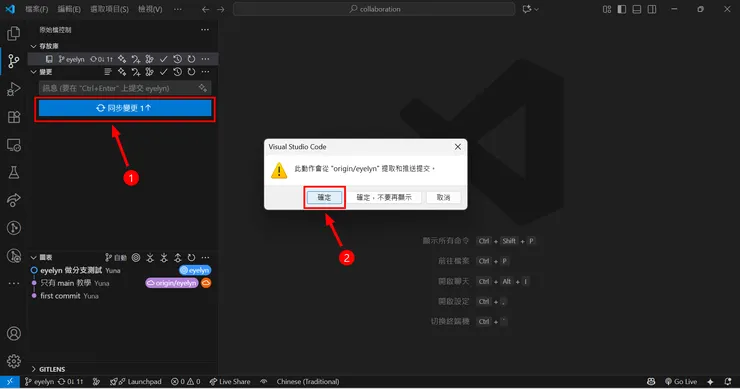Focus the commit message input field
Viewport: 740px width, 389px height.
[125, 88]
